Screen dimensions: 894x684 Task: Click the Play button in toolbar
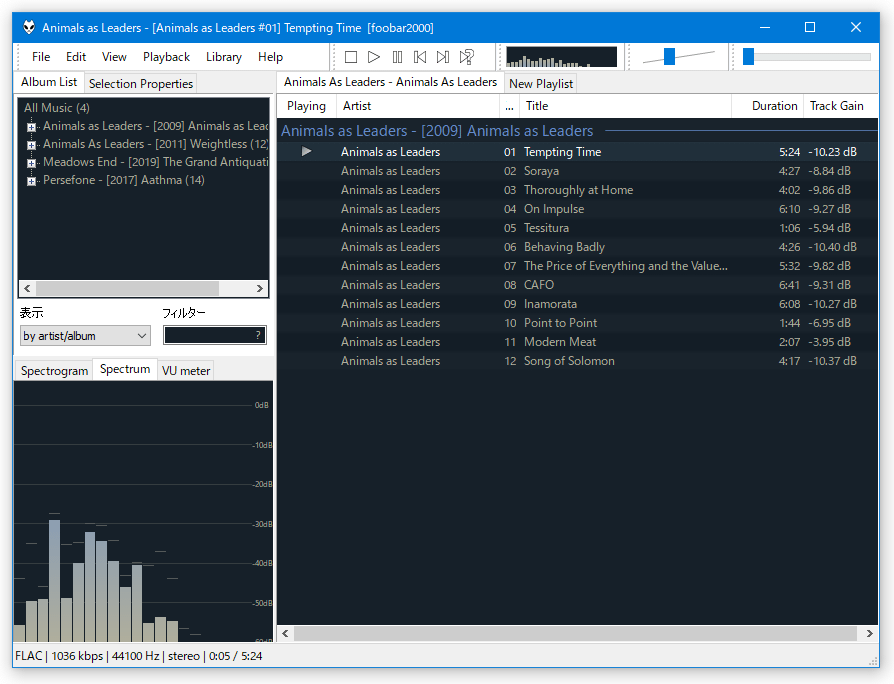tap(374, 57)
